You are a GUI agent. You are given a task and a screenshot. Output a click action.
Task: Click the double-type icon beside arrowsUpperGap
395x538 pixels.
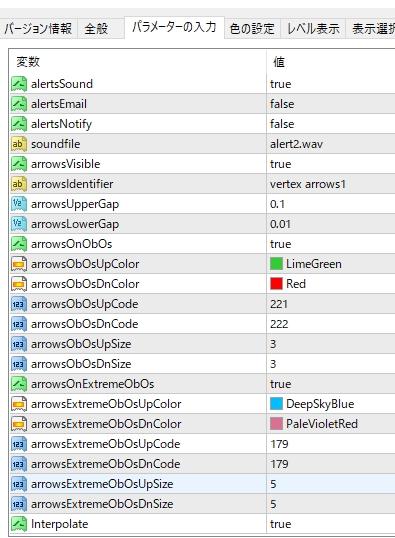(x=19, y=204)
